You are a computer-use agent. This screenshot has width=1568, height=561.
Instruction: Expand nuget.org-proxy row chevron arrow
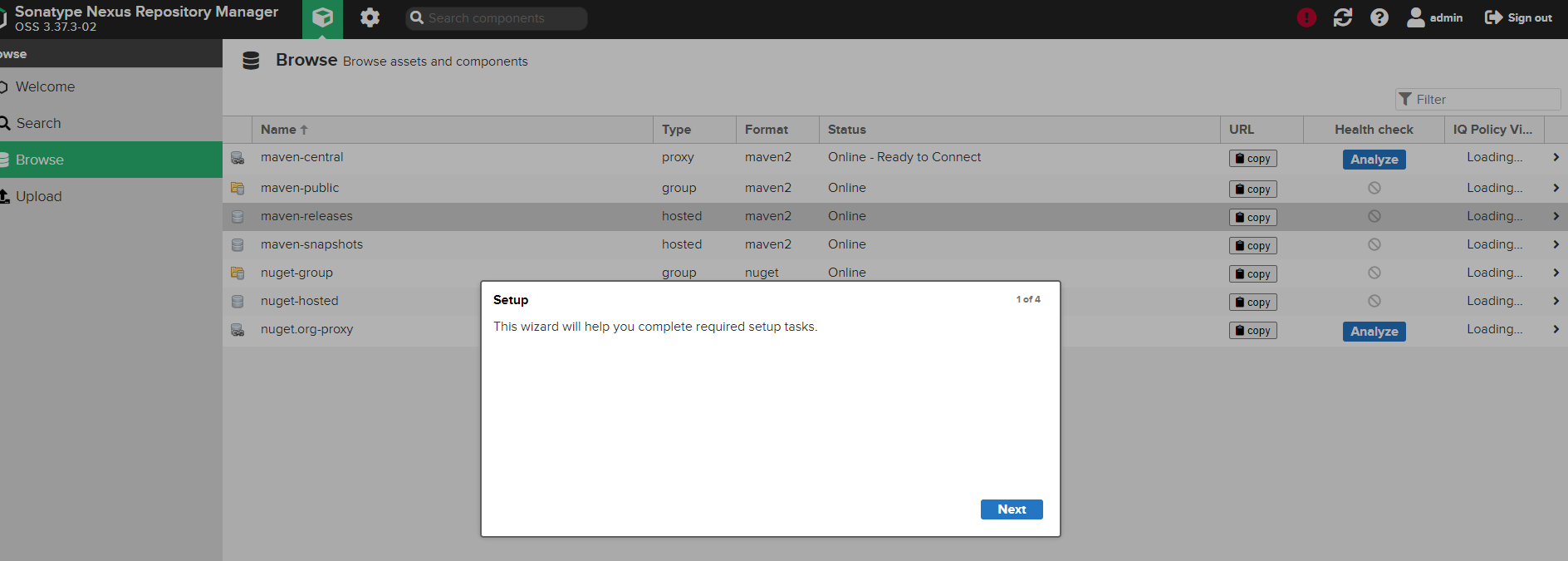1556,329
